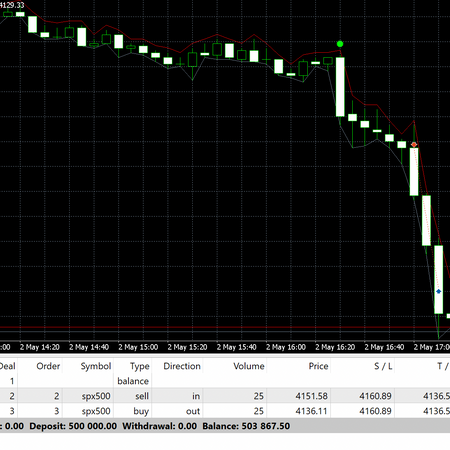Sort deals by the Direction column header
450x450 pixels.
tap(182, 366)
